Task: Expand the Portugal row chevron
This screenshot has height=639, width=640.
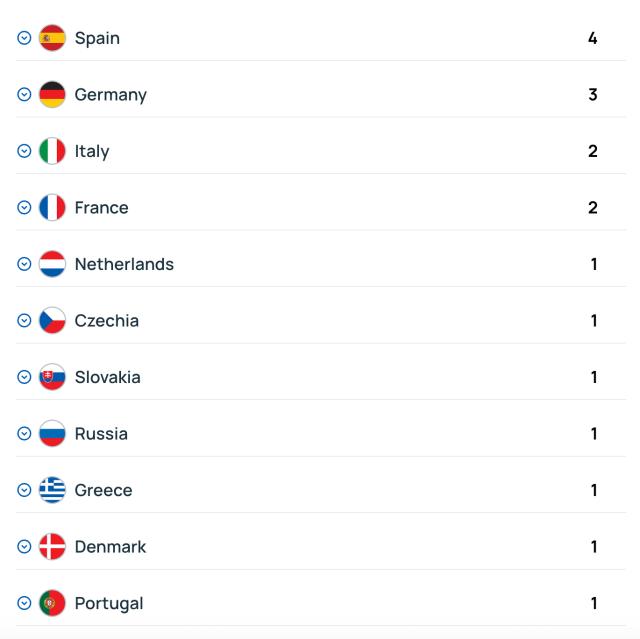Action: (x=24, y=603)
